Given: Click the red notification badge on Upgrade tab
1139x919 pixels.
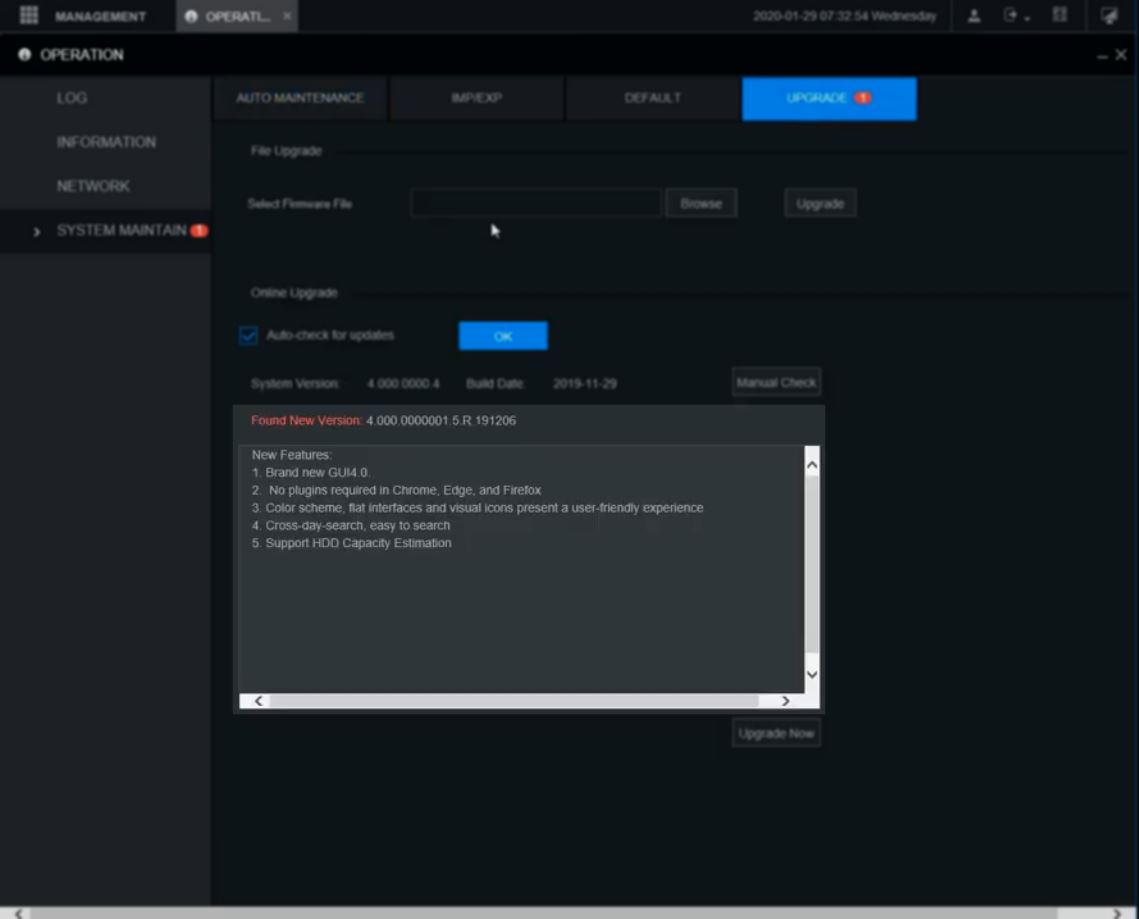Looking at the screenshot, I should coord(862,98).
